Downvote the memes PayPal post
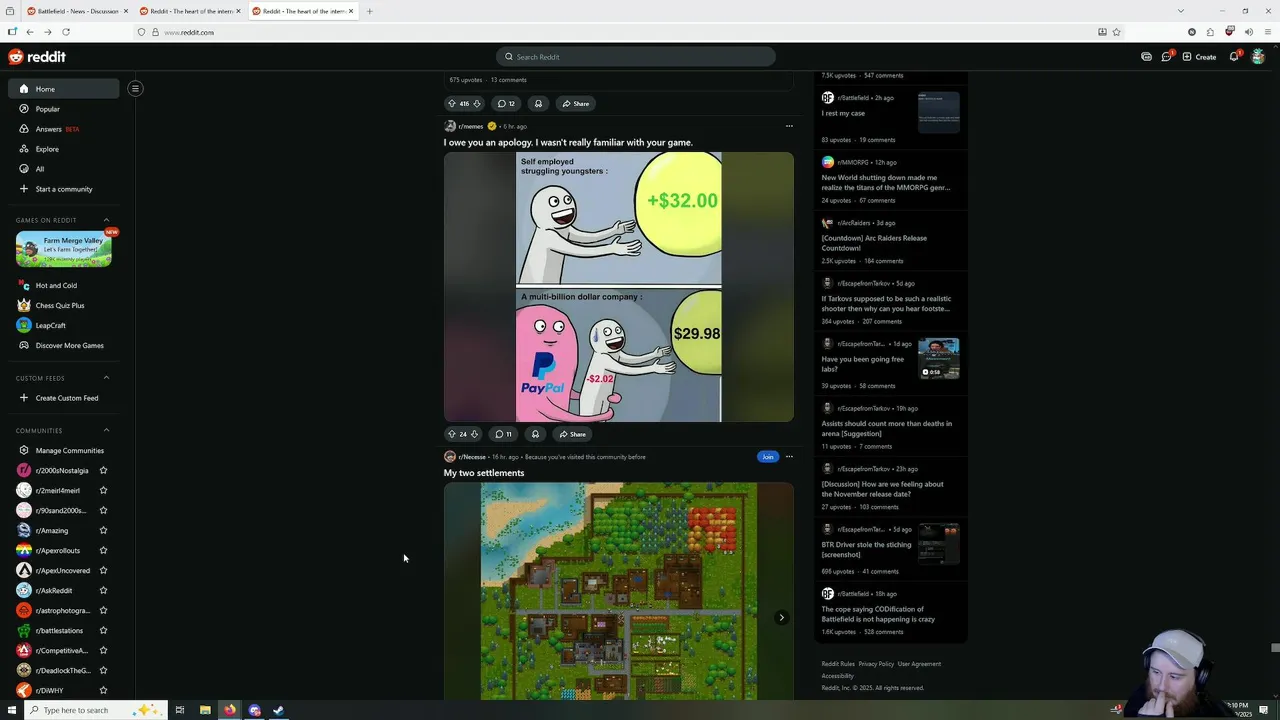Screen dimensions: 1280x720 (474, 434)
